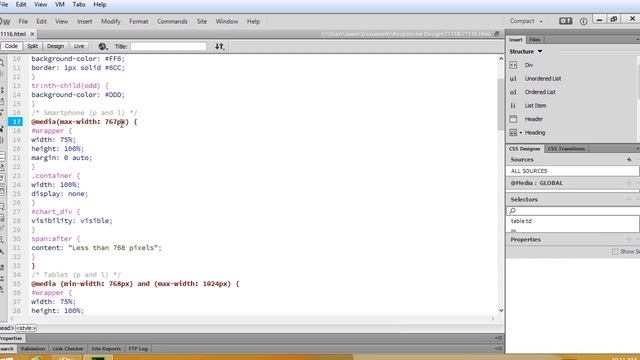Open the Format menu
Screen dimensions: 640x360
coord(139,21)
